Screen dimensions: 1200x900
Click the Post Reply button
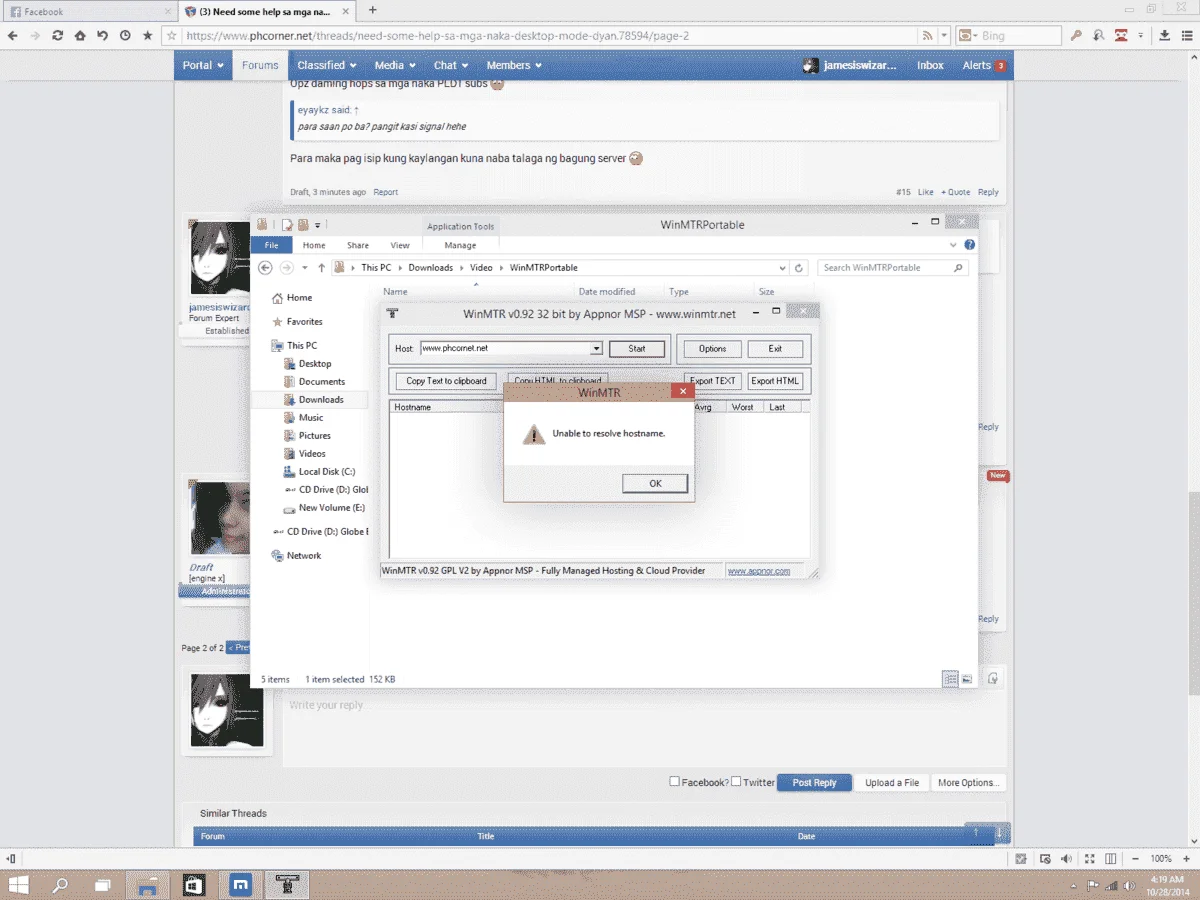(x=814, y=783)
